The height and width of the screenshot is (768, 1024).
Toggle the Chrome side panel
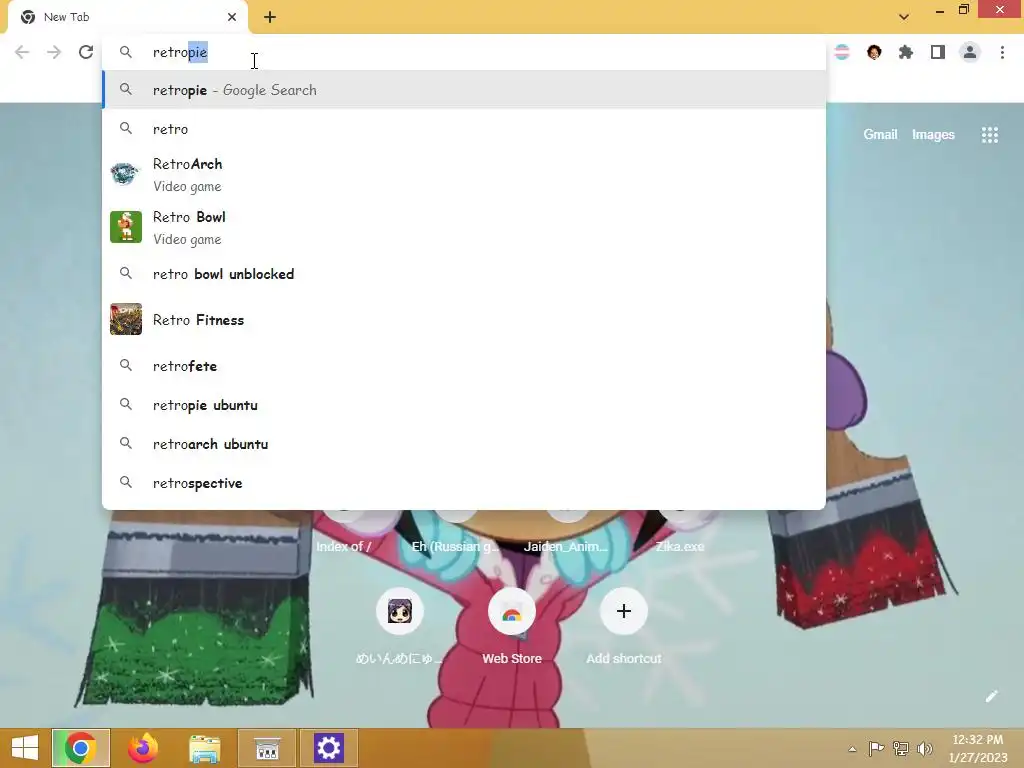(938, 52)
